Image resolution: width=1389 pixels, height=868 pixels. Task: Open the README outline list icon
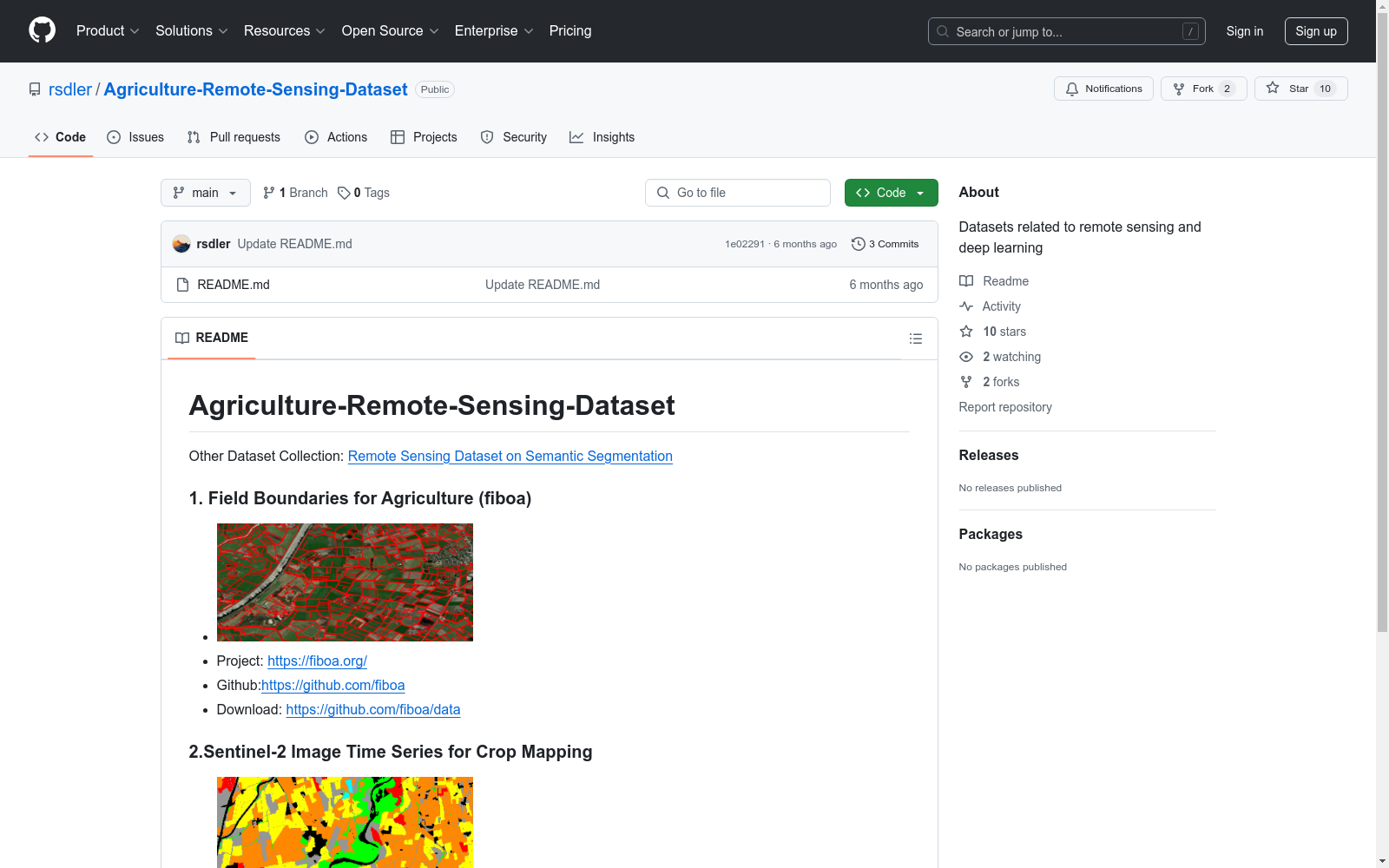915,339
